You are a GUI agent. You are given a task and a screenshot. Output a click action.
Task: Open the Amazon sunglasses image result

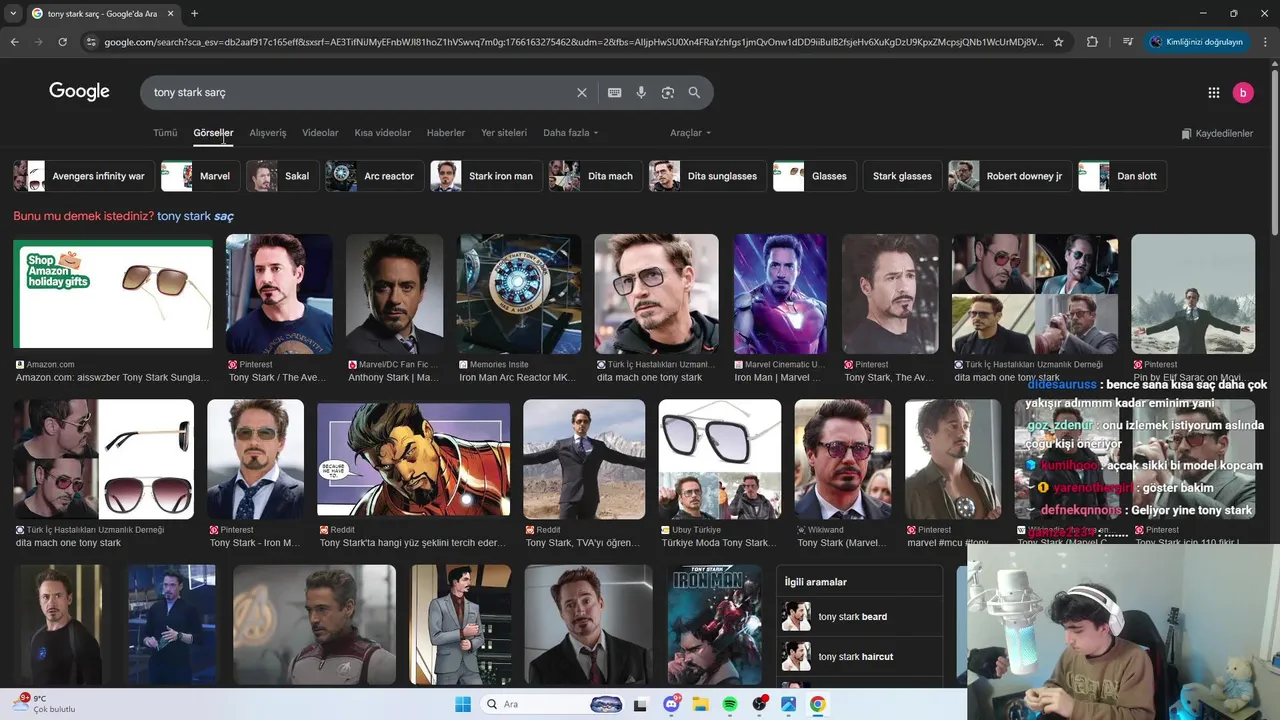[113, 295]
